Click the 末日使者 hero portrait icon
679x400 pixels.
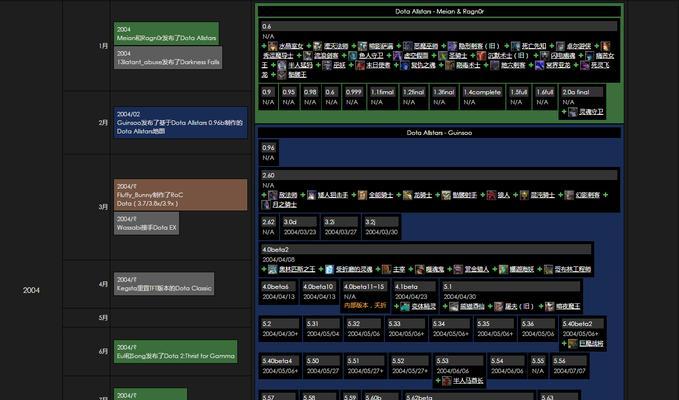[x=360, y=65]
